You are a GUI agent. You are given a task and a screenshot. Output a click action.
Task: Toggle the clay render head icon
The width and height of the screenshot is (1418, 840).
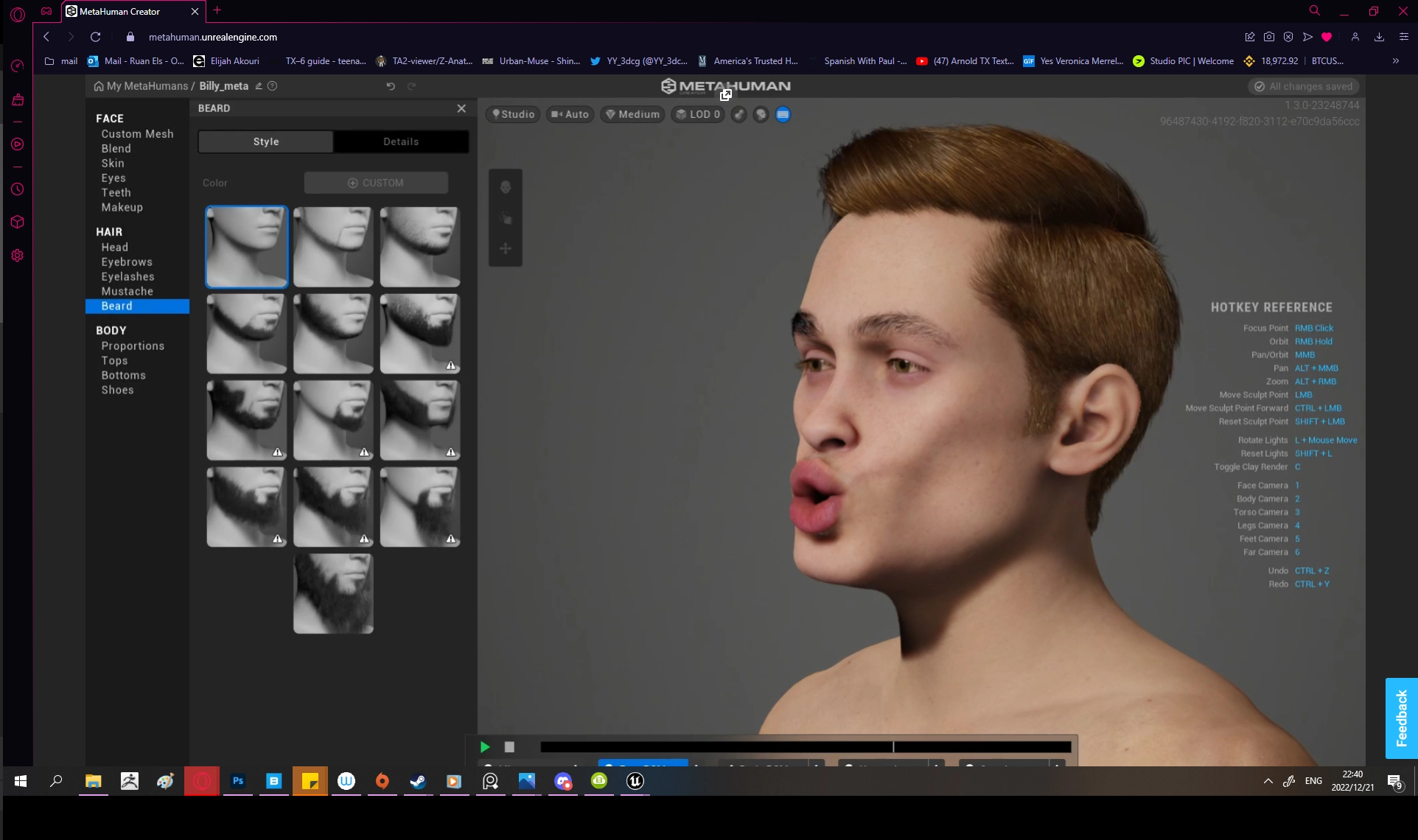click(x=761, y=114)
